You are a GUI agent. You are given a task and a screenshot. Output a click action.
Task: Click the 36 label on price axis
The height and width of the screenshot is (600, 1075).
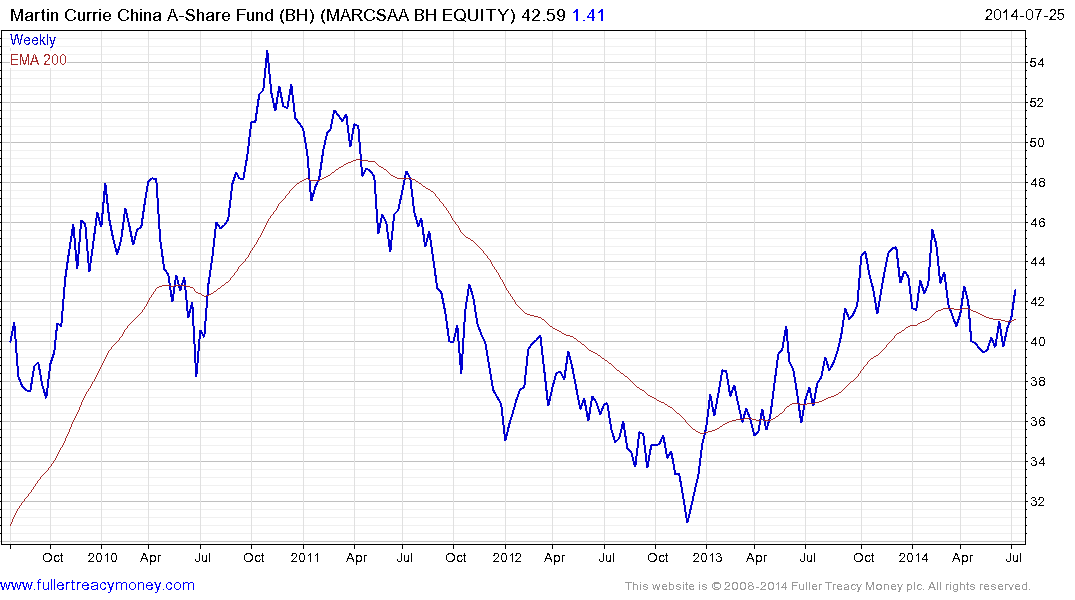(1037, 421)
